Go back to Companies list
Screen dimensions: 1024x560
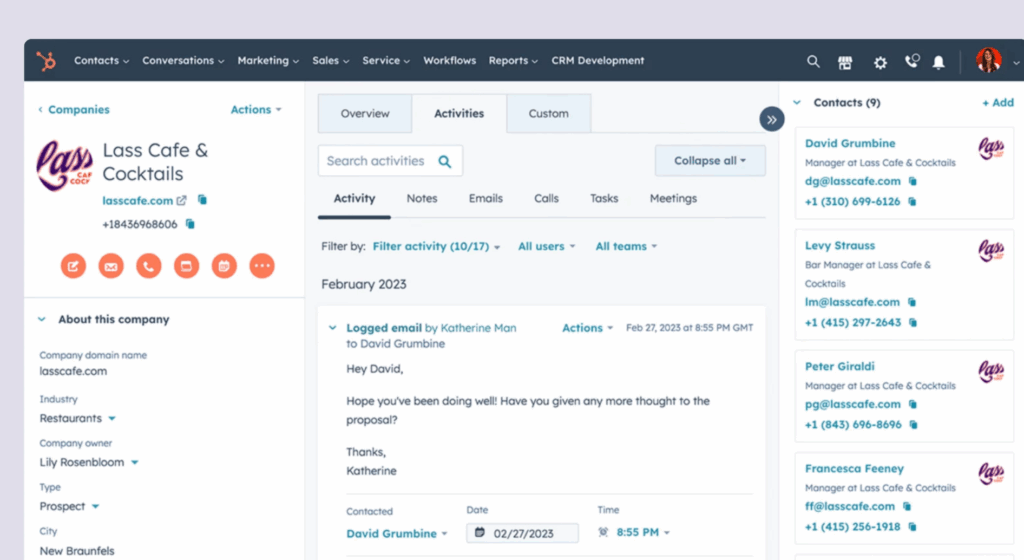click(x=74, y=110)
